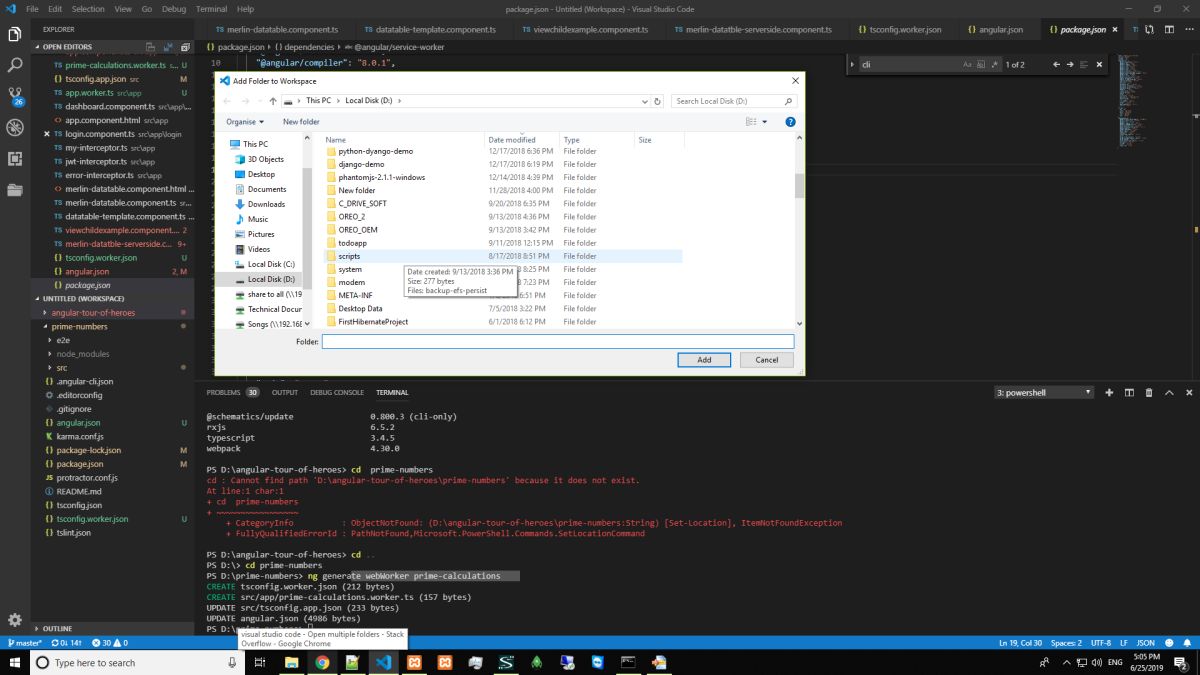Image resolution: width=1200 pixels, height=675 pixels.
Task: Maximize terminal panel with chevron up
Action: (x=1169, y=393)
